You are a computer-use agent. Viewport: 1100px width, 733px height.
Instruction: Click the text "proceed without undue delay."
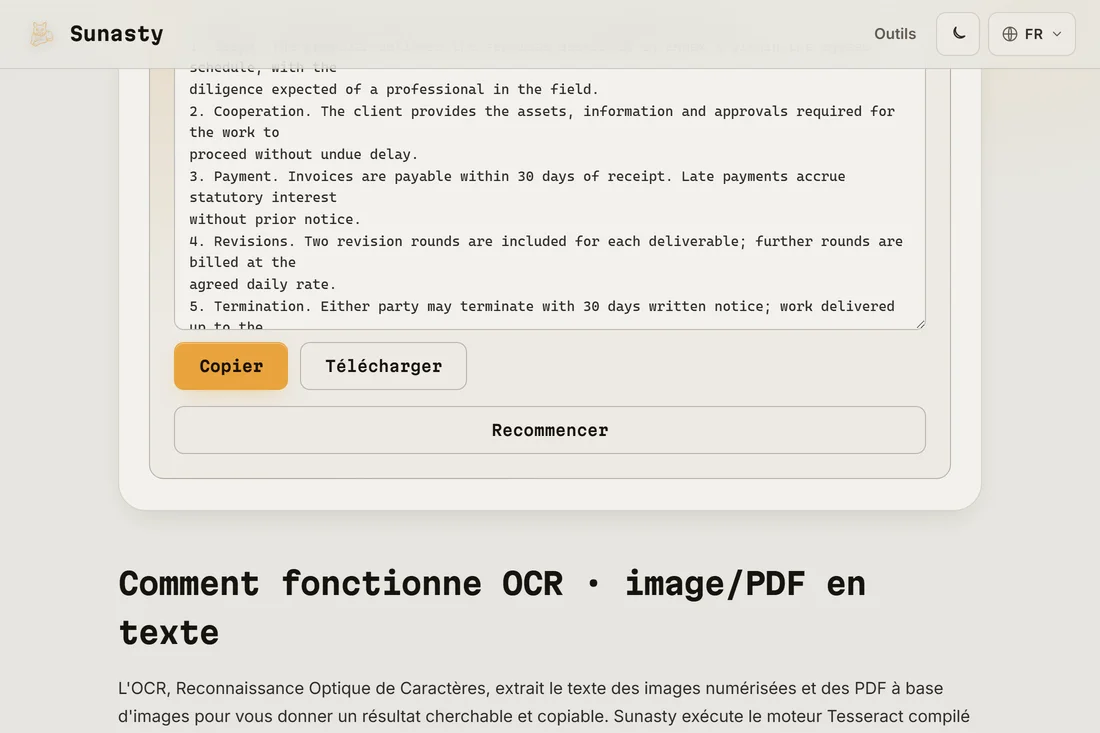pos(303,154)
